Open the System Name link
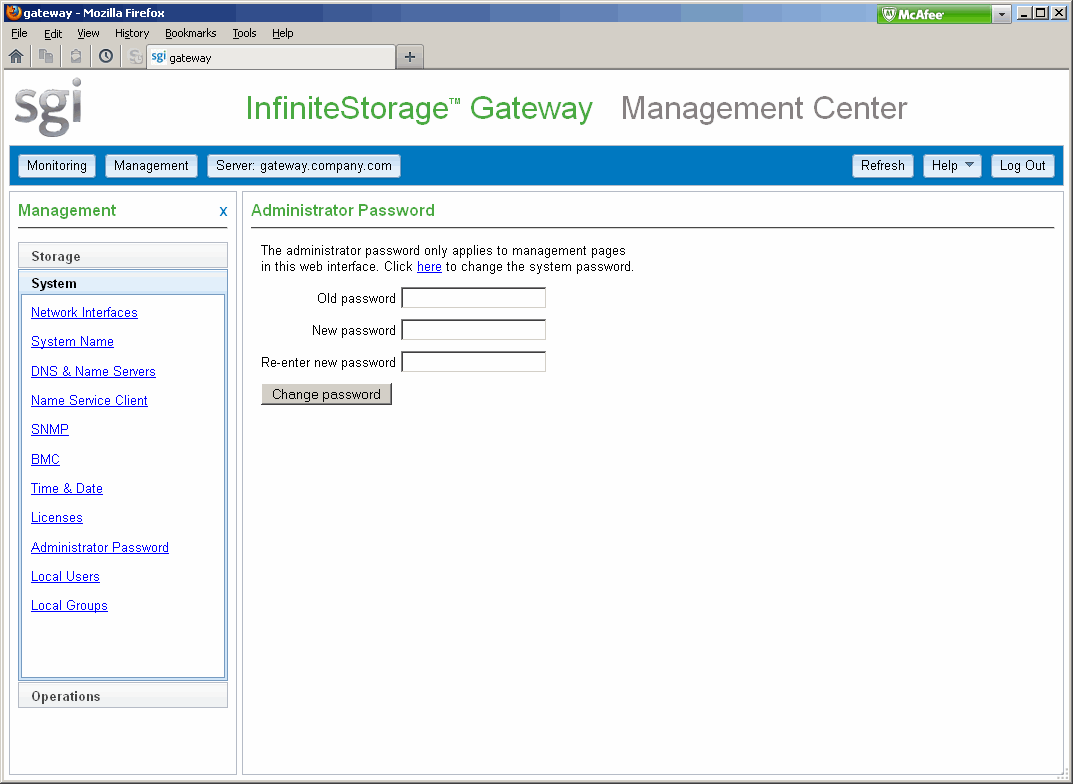The height and width of the screenshot is (784, 1073). coord(72,341)
